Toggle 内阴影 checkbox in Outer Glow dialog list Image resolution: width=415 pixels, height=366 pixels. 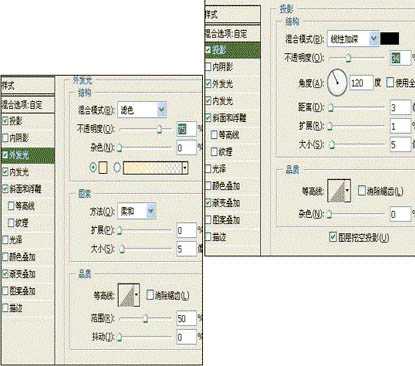tap(5, 138)
